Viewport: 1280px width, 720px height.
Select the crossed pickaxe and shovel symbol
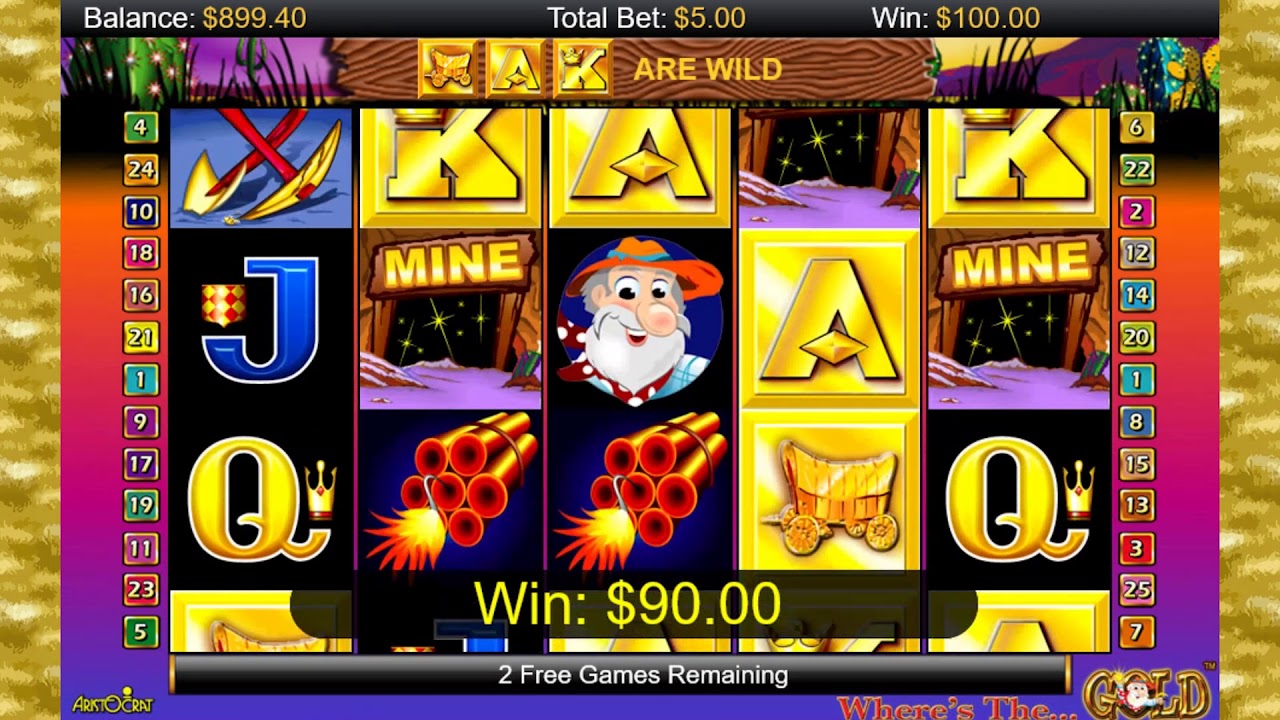point(261,168)
